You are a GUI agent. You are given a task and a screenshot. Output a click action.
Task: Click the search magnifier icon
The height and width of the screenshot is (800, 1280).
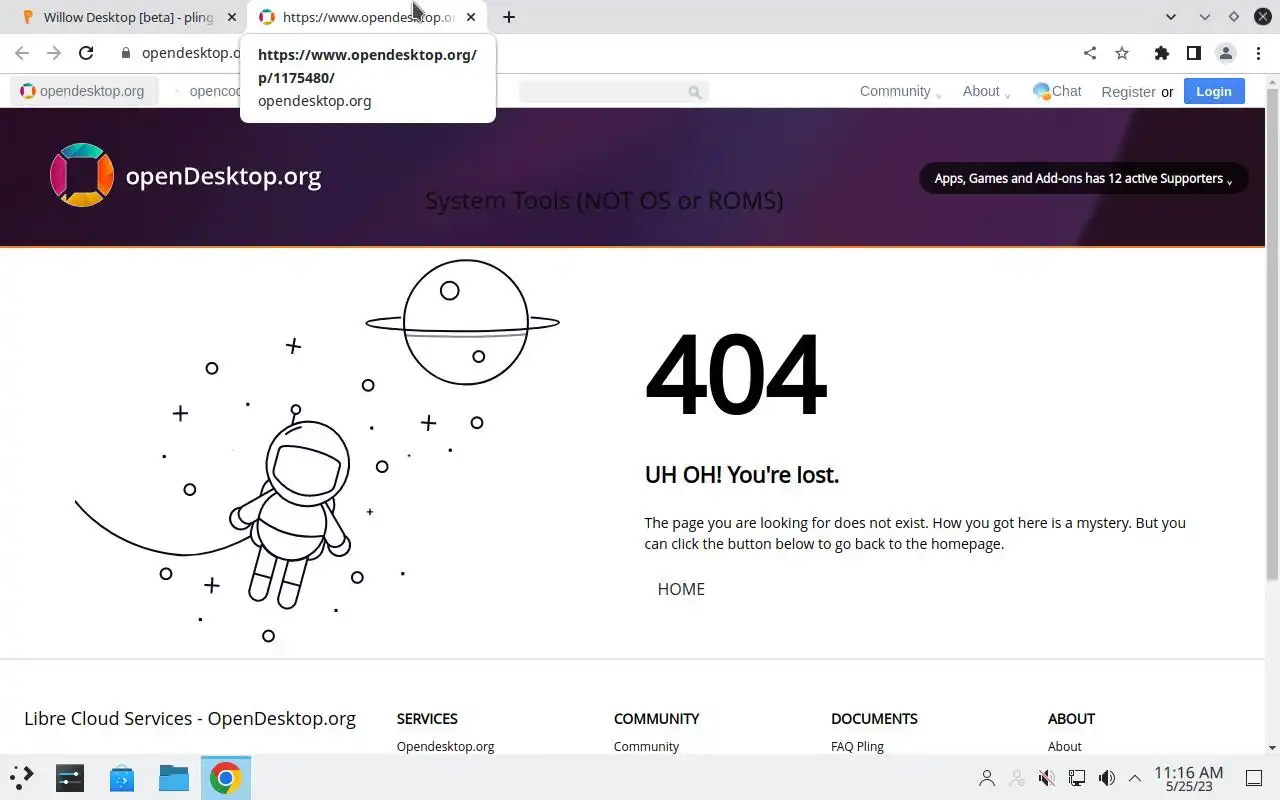695,92
